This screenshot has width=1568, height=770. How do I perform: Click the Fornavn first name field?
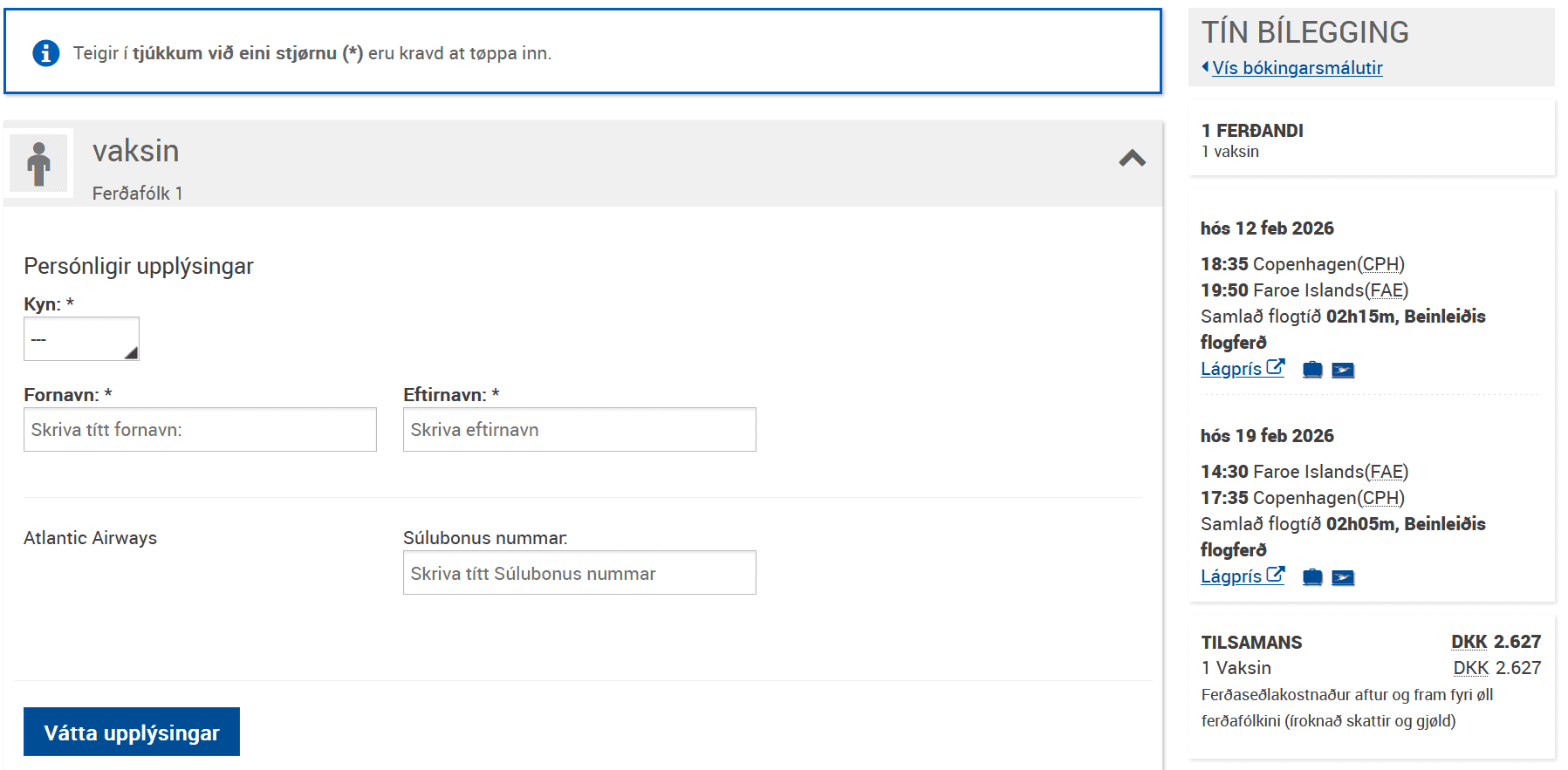[x=200, y=430]
